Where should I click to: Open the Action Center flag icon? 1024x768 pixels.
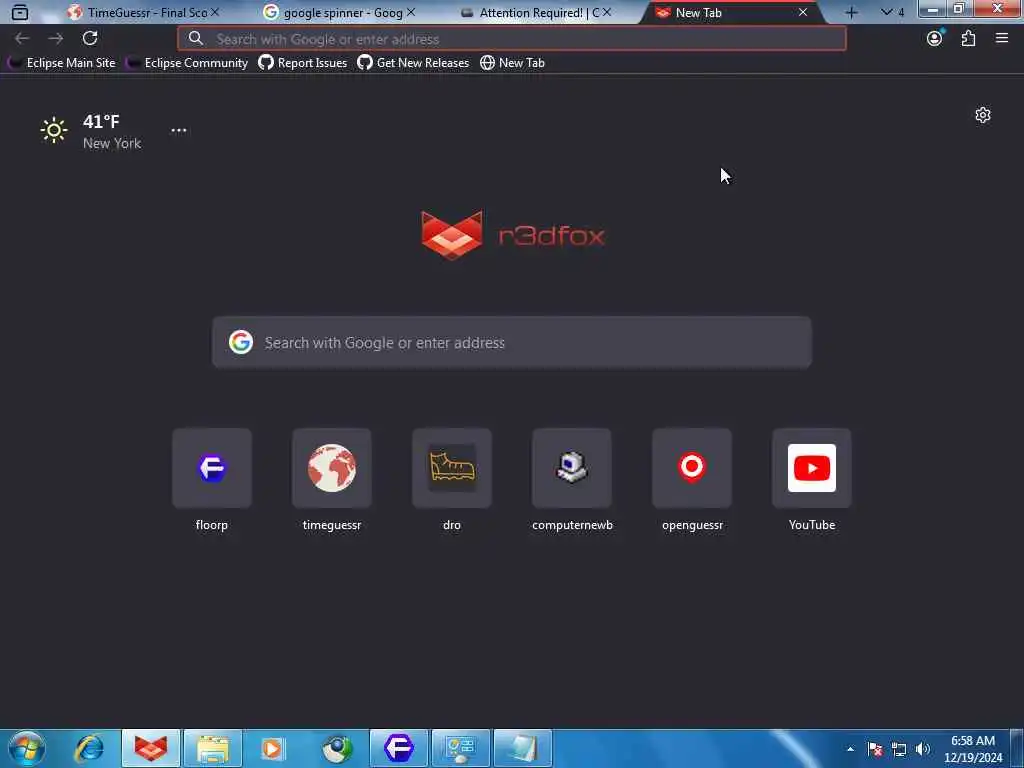875,750
